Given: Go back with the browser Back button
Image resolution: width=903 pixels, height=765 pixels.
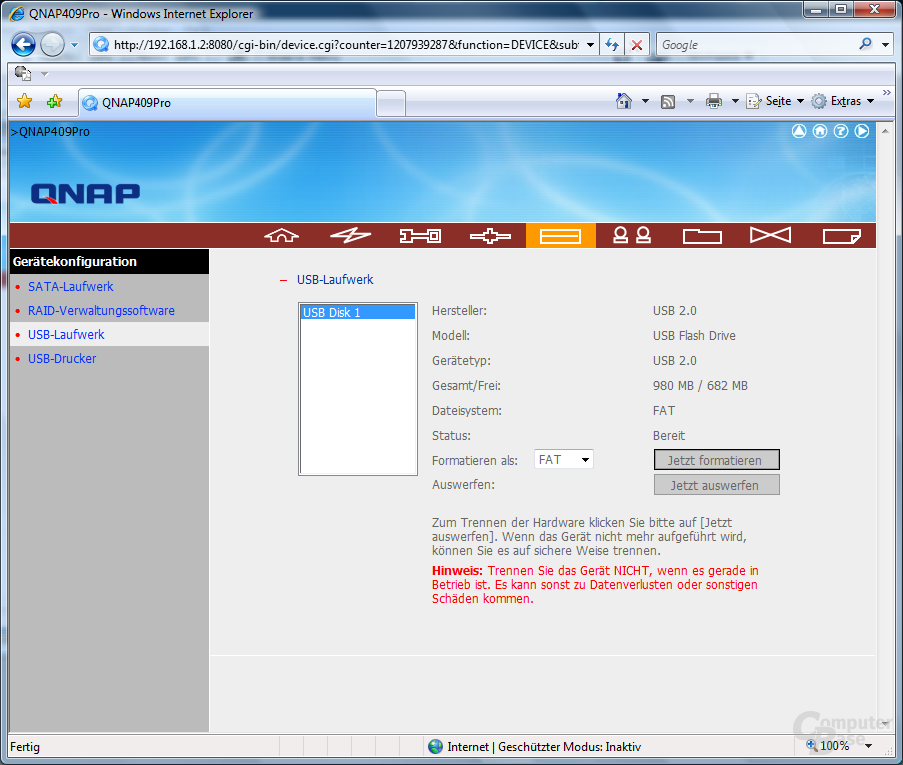Looking at the screenshot, I should [x=24, y=44].
